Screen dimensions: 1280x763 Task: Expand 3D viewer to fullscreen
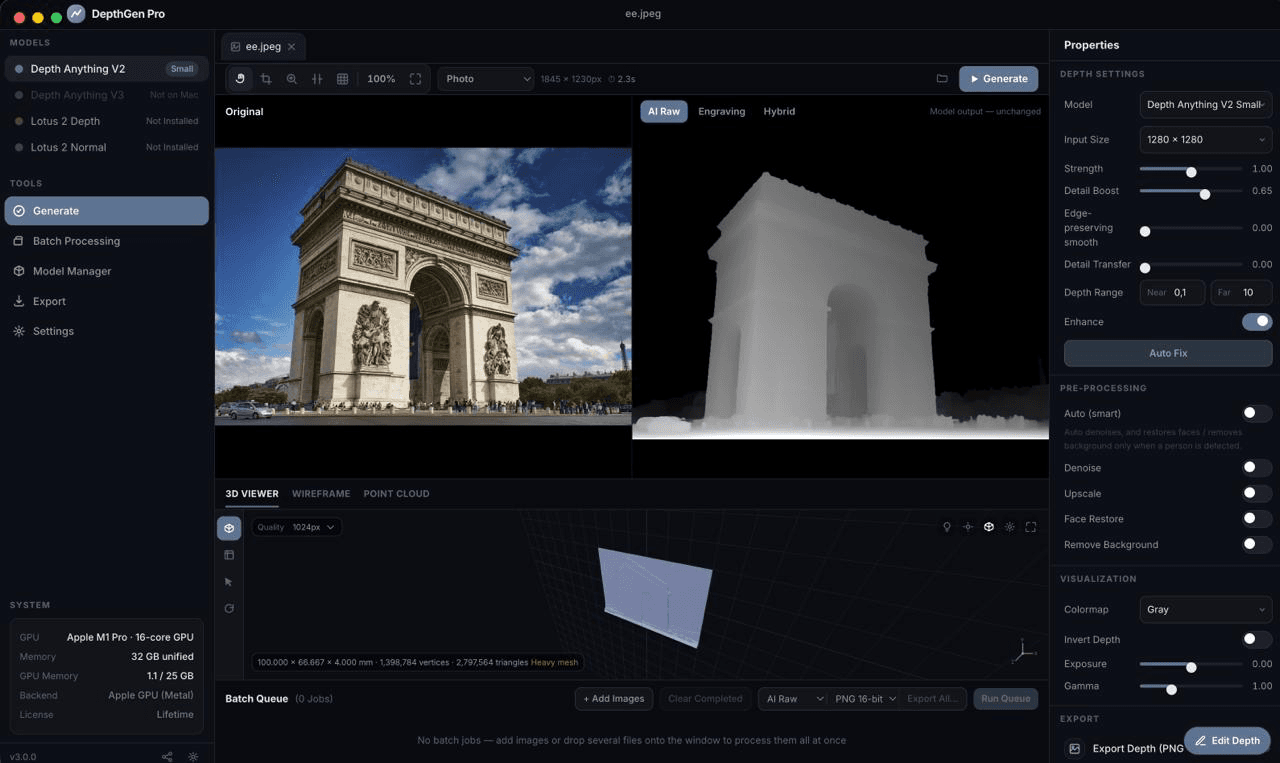pos(1031,527)
